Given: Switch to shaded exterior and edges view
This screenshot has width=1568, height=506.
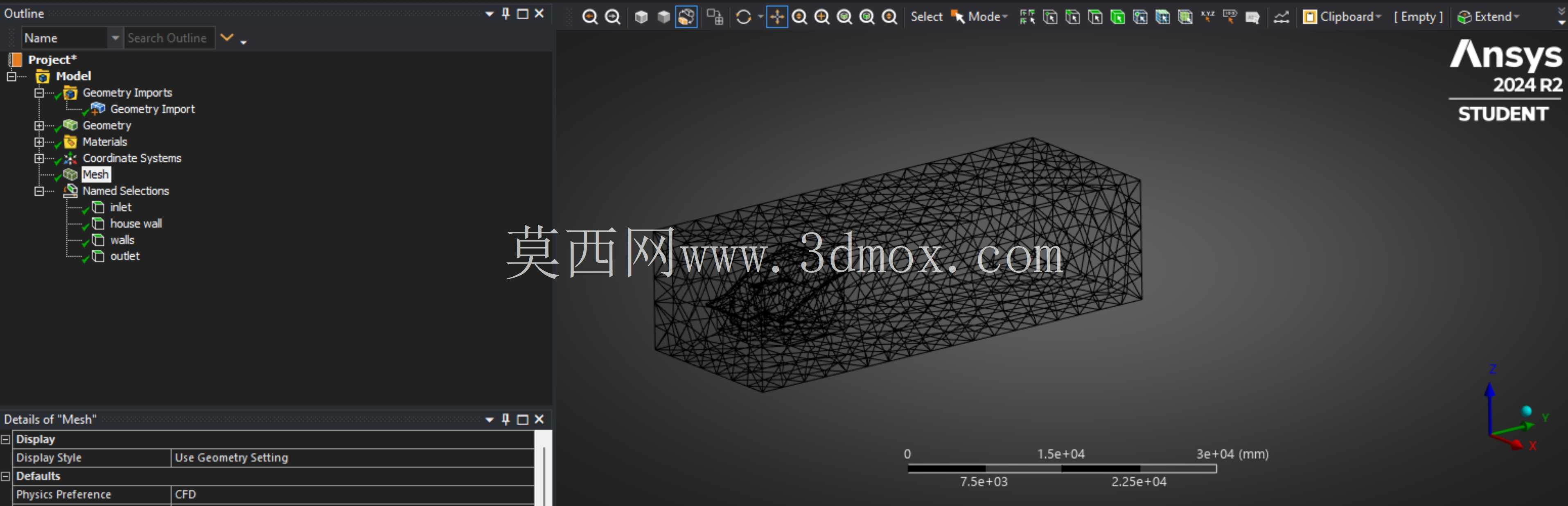Looking at the screenshot, I should tap(641, 17).
